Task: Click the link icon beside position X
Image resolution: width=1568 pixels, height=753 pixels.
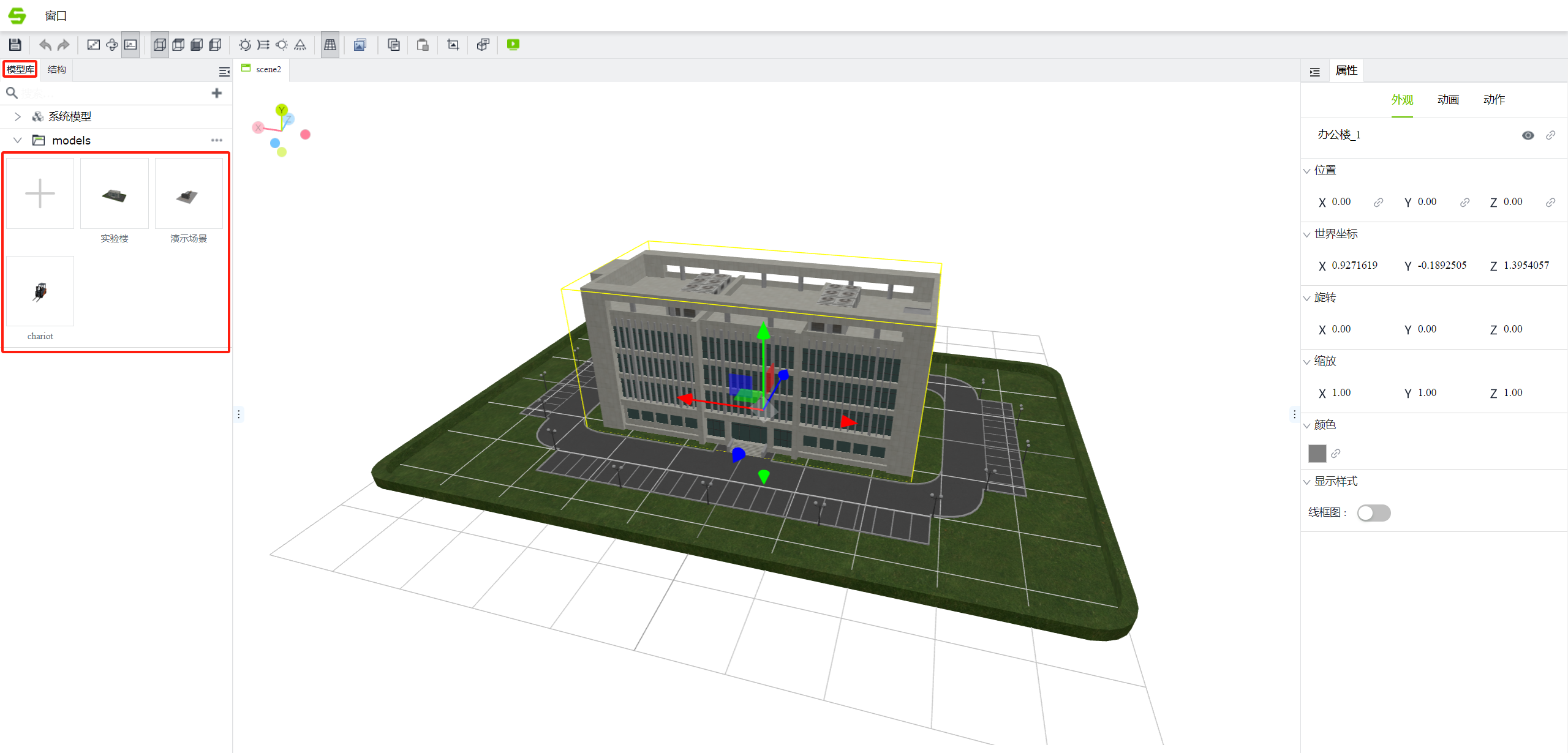Action: click(1378, 202)
